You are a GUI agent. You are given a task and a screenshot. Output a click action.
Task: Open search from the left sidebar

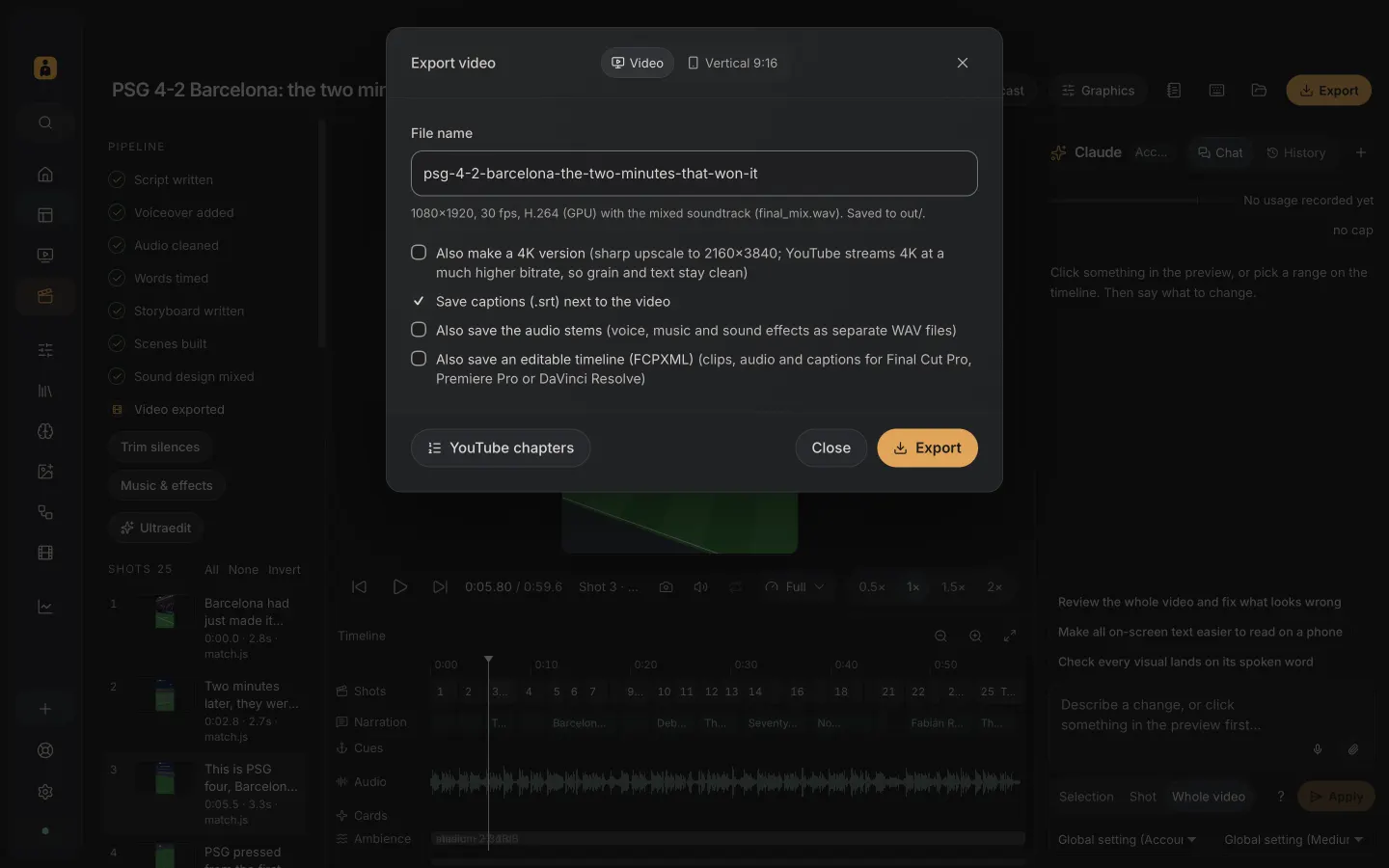[x=45, y=122]
